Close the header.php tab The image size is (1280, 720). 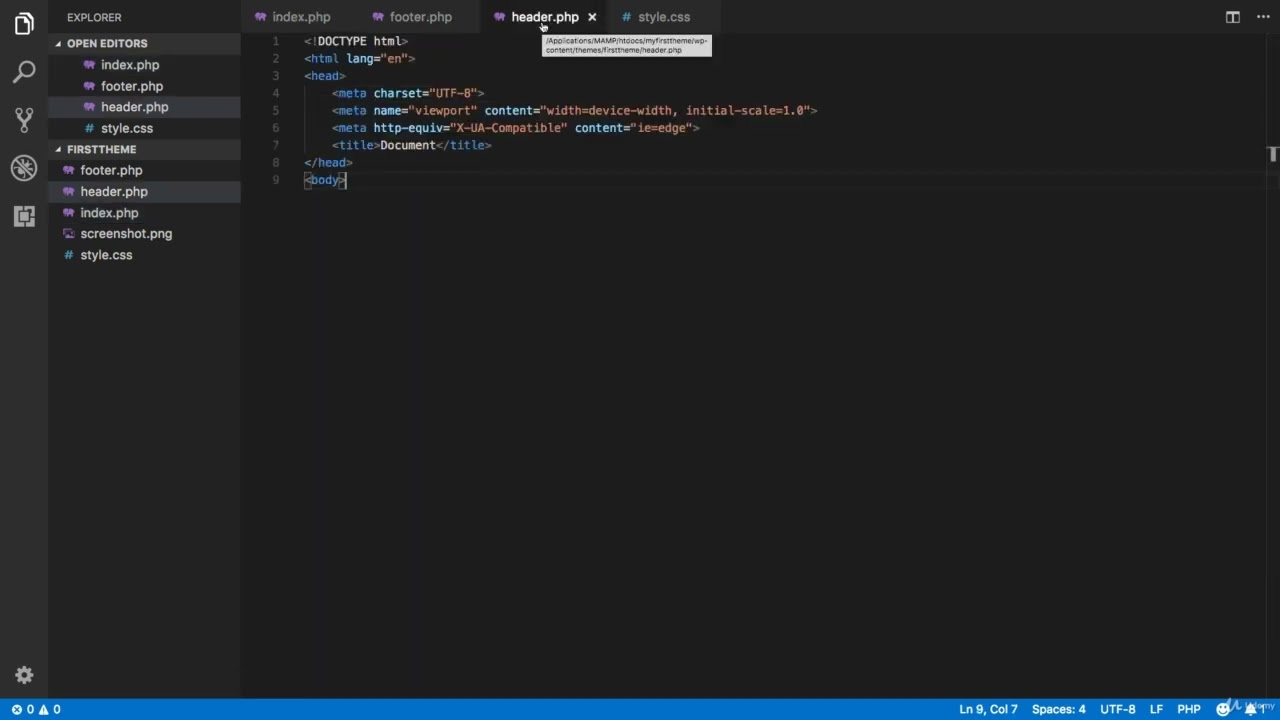tap(592, 17)
